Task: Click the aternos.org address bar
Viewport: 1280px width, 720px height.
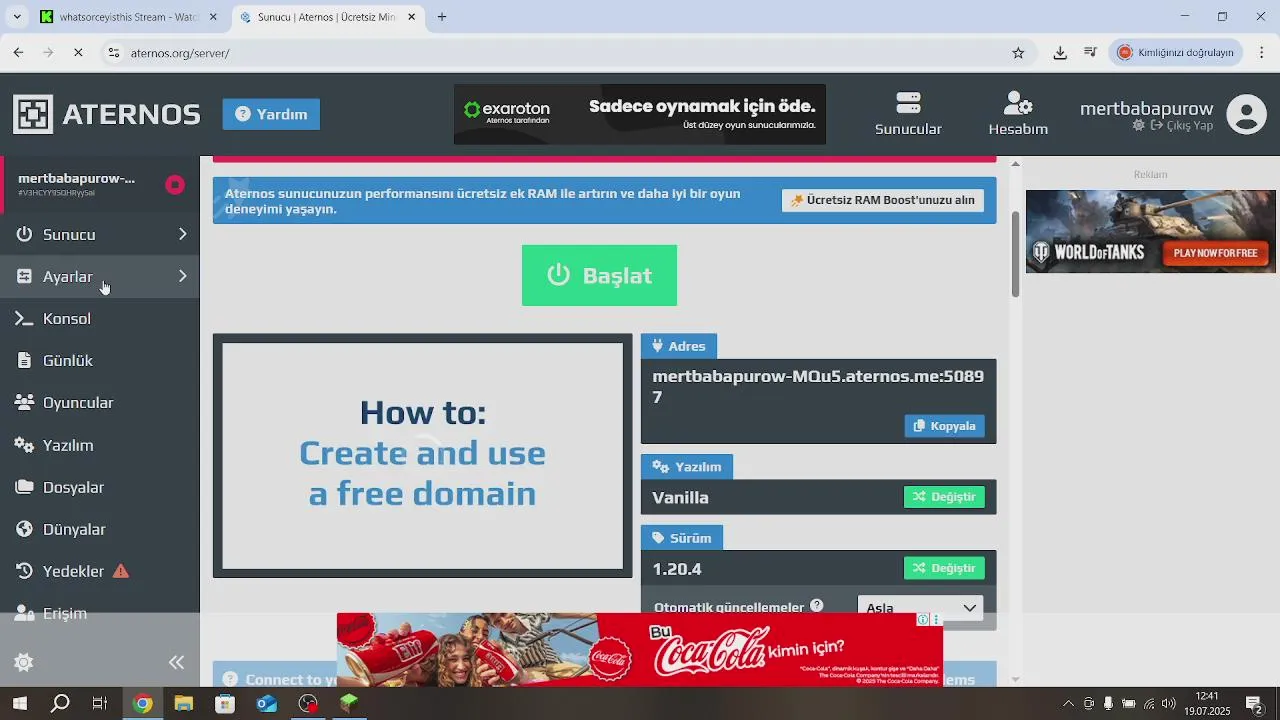Action: coord(560,53)
